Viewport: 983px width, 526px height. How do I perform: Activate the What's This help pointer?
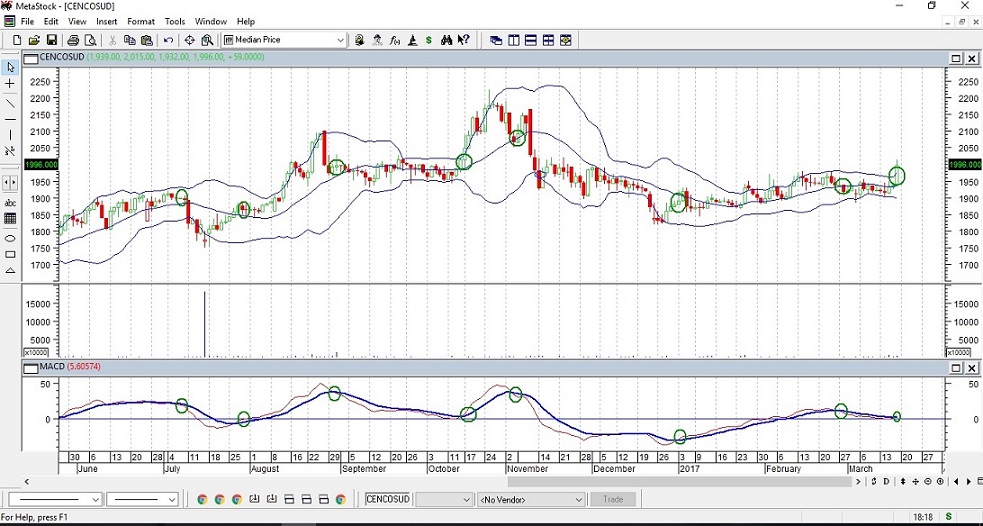tap(463, 40)
